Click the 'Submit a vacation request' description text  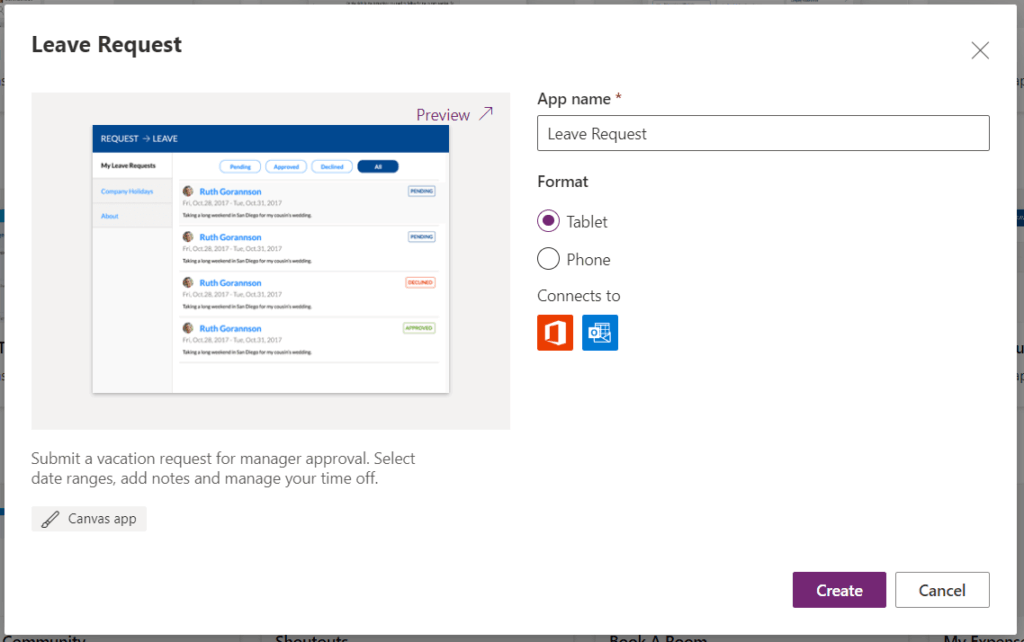point(223,468)
